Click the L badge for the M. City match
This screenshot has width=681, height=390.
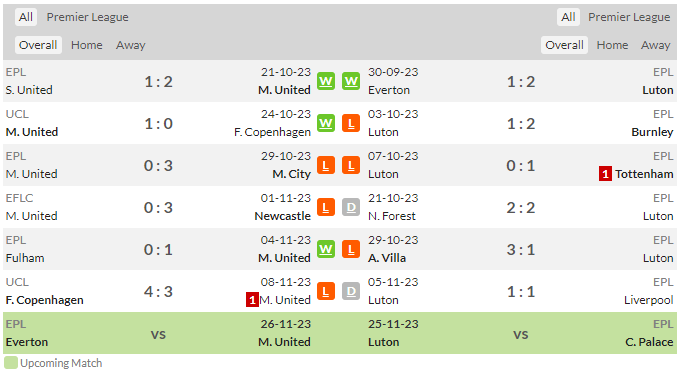[326, 165]
